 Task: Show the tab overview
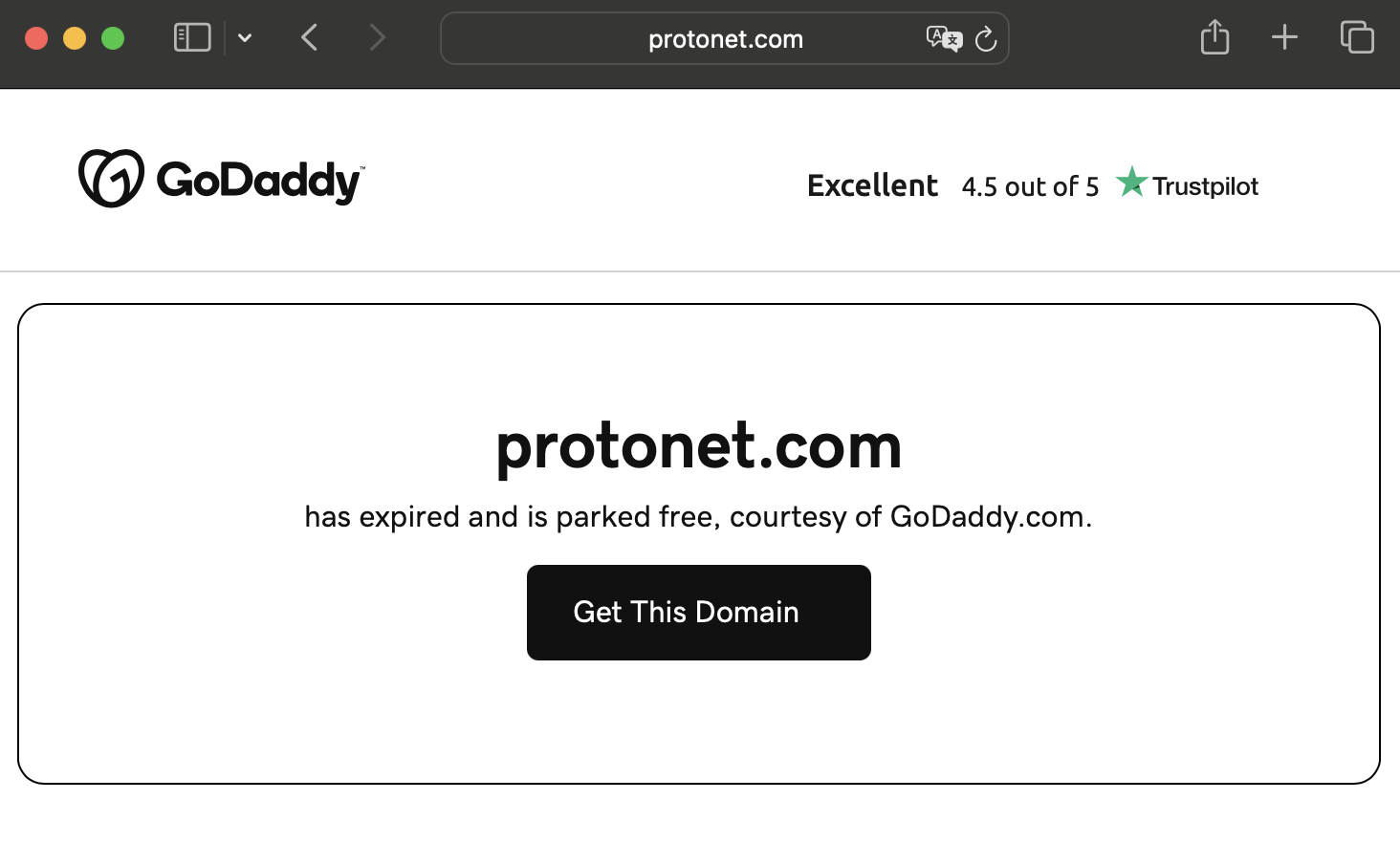1357,37
